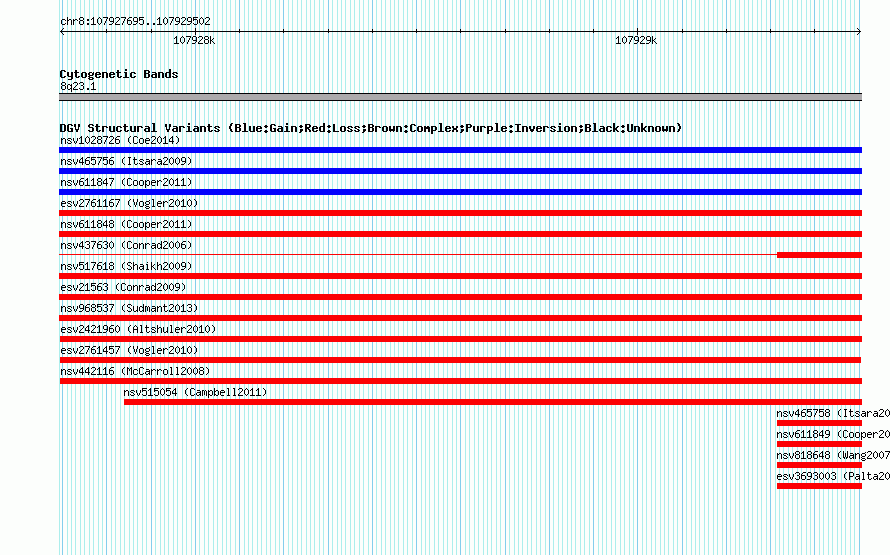Click the Cytogenetic Bands track title
Screen dimensions: 890x555
point(119,74)
